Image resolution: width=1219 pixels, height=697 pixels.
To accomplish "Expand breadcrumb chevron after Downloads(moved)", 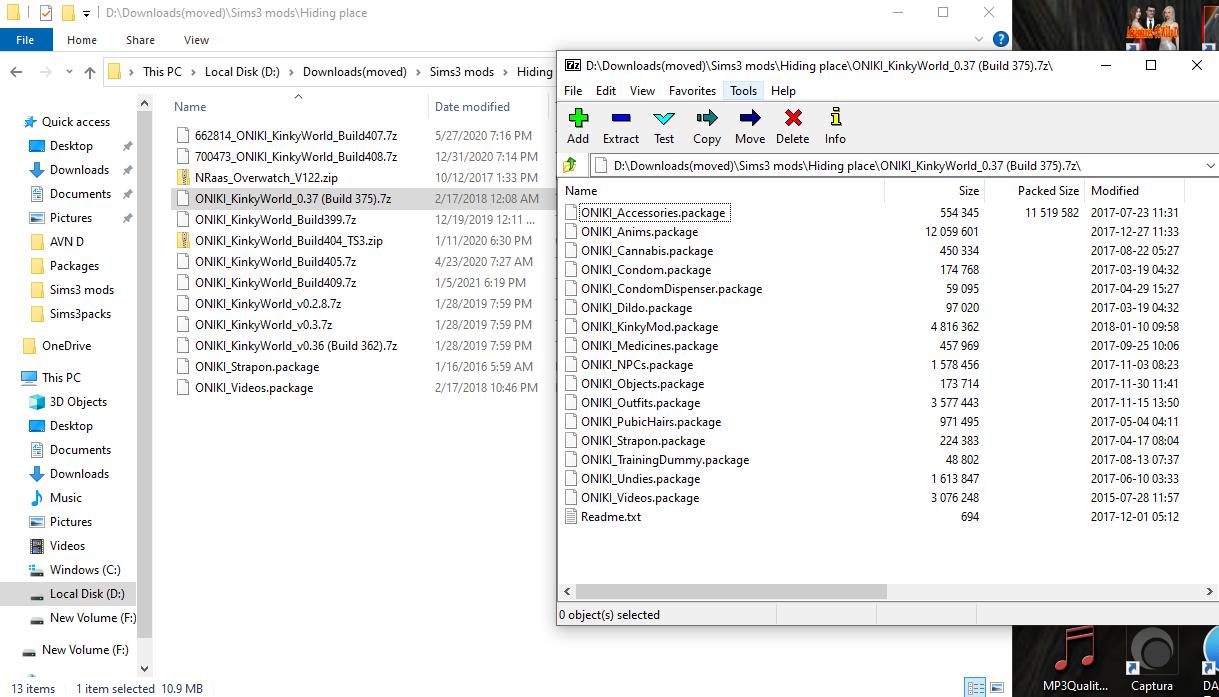I will [419, 72].
